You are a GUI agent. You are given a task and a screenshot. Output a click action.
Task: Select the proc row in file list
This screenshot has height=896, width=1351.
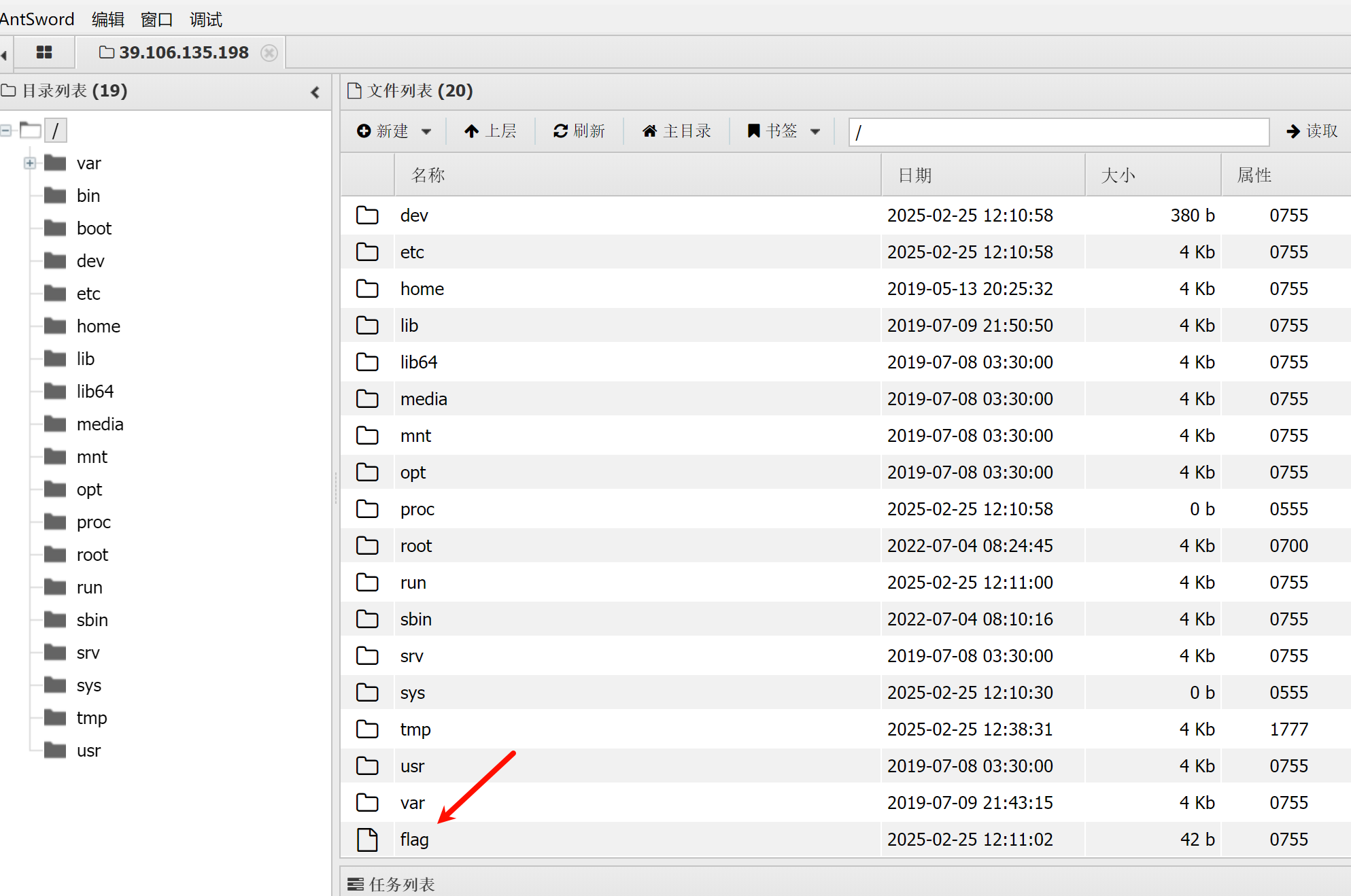click(846, 509)
